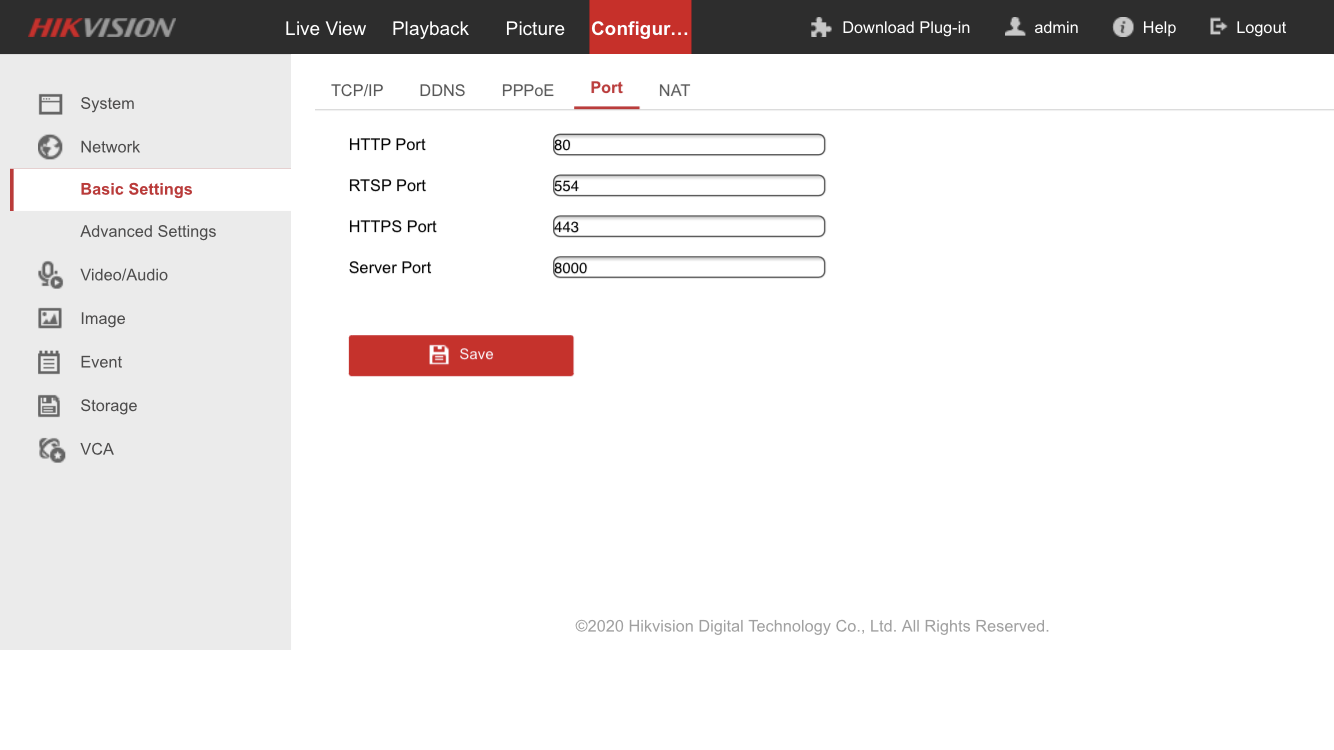
Task: Click the Event calendar icon
Action: tap(49, 362)
